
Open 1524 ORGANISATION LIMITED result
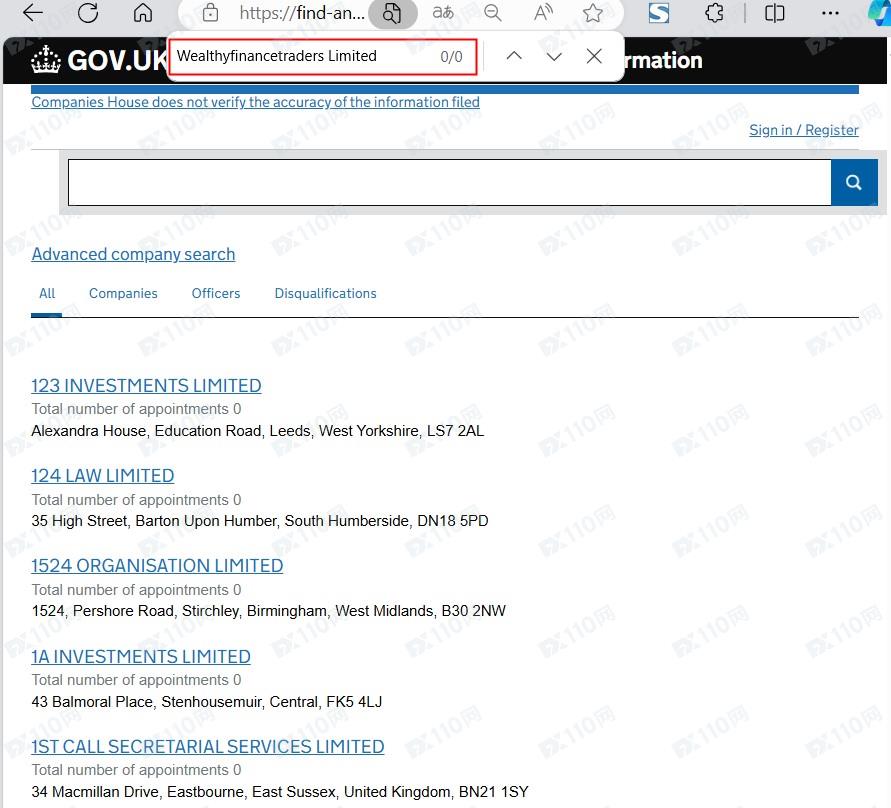tap(157, 566)
